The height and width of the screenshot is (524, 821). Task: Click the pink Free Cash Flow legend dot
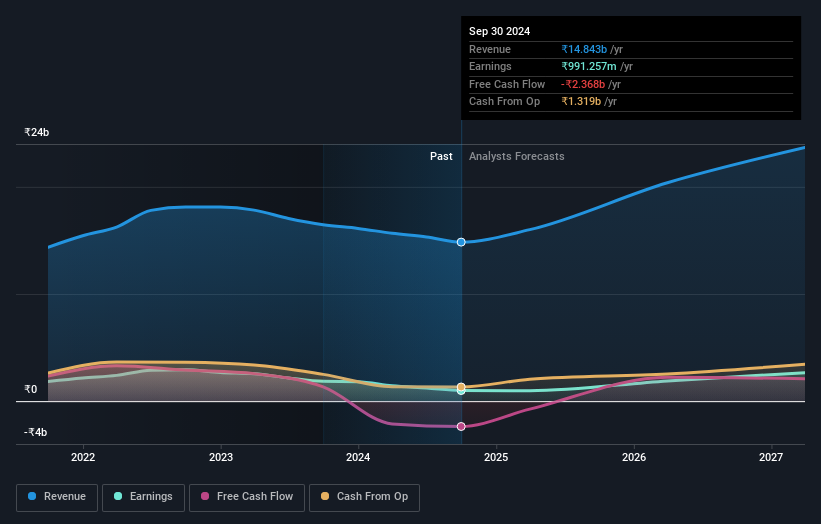point(205,496)
